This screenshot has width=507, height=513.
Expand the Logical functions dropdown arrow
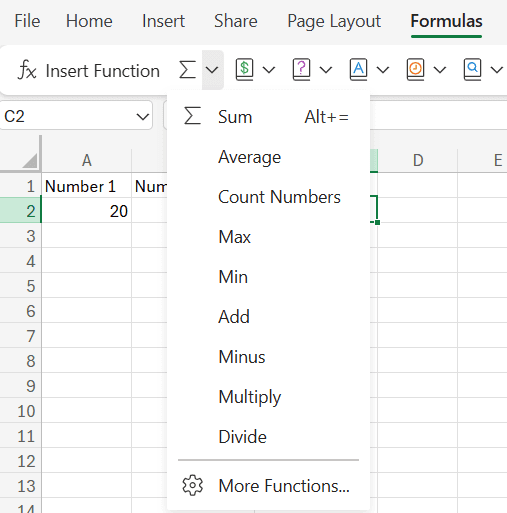tap(326, 70)
